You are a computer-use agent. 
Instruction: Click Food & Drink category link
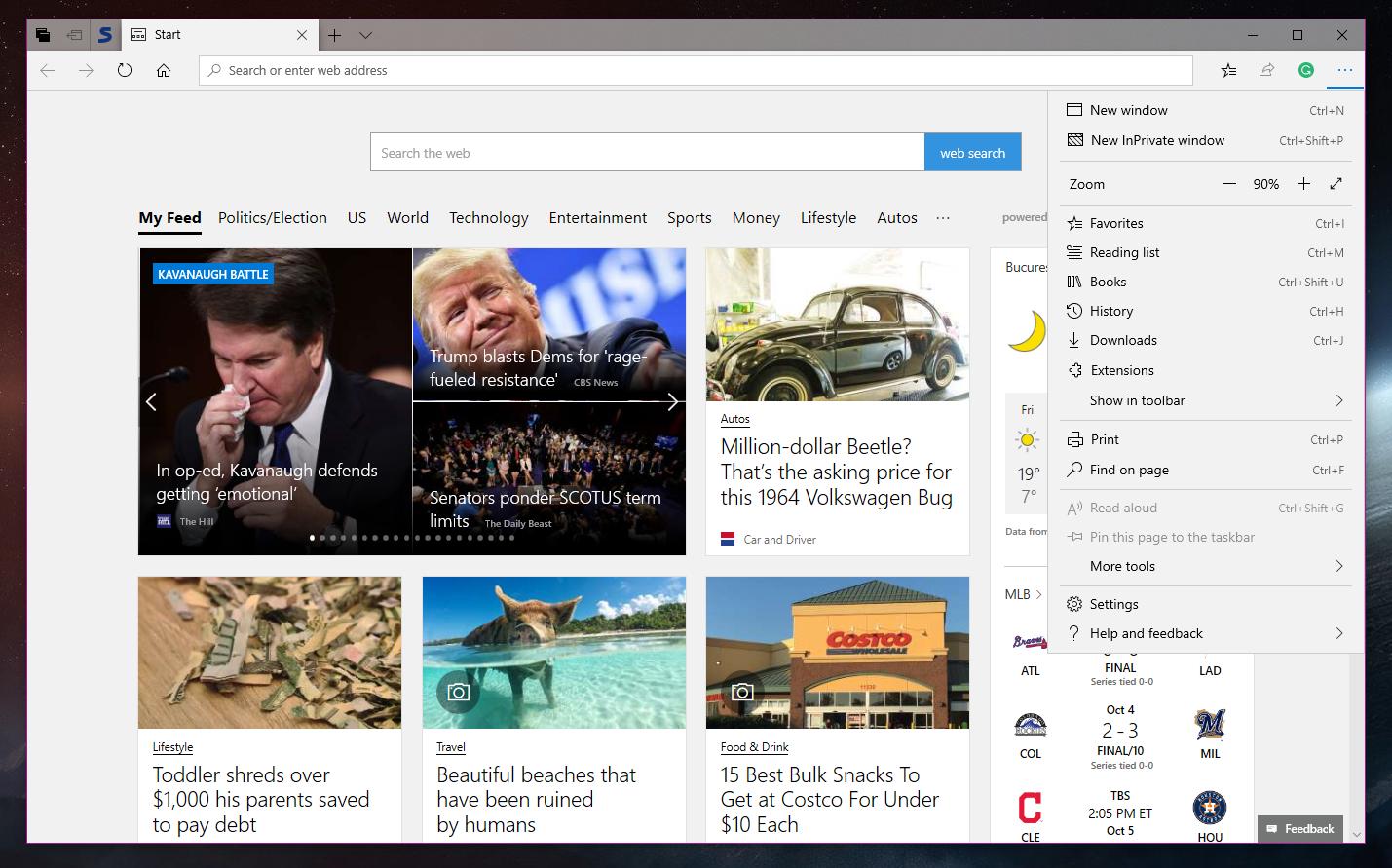click(754, 747)
